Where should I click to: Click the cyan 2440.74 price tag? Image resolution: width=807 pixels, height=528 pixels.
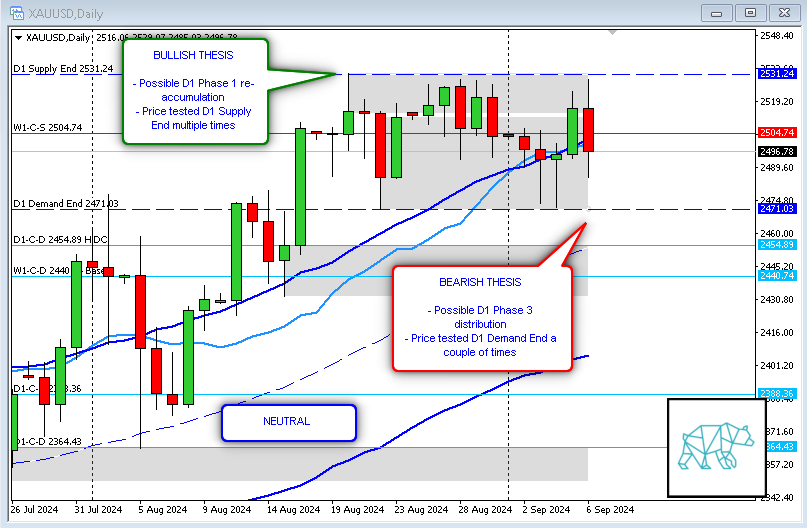[x=776, y=276]
